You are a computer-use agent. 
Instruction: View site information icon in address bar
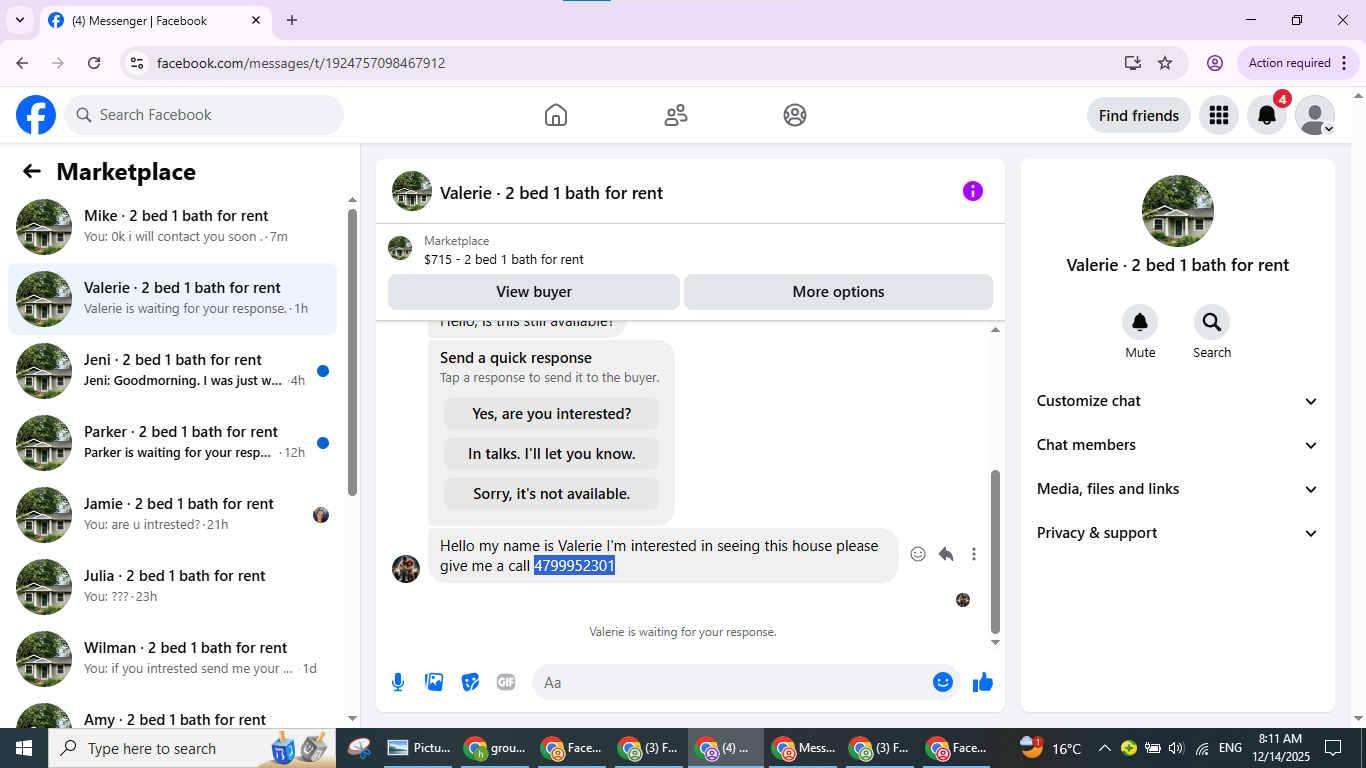coord(137,63)
